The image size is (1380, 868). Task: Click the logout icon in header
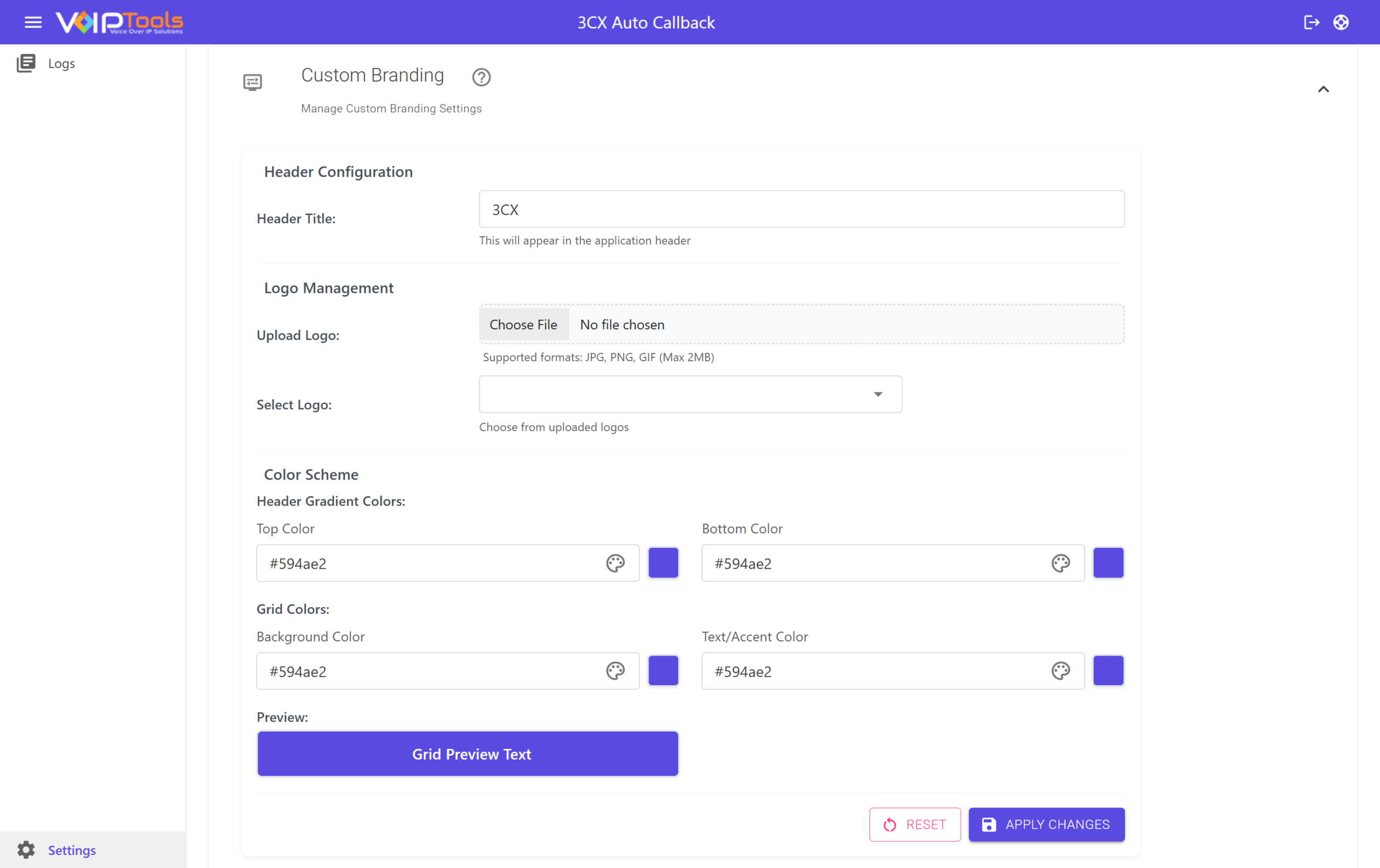(1311, 22)
